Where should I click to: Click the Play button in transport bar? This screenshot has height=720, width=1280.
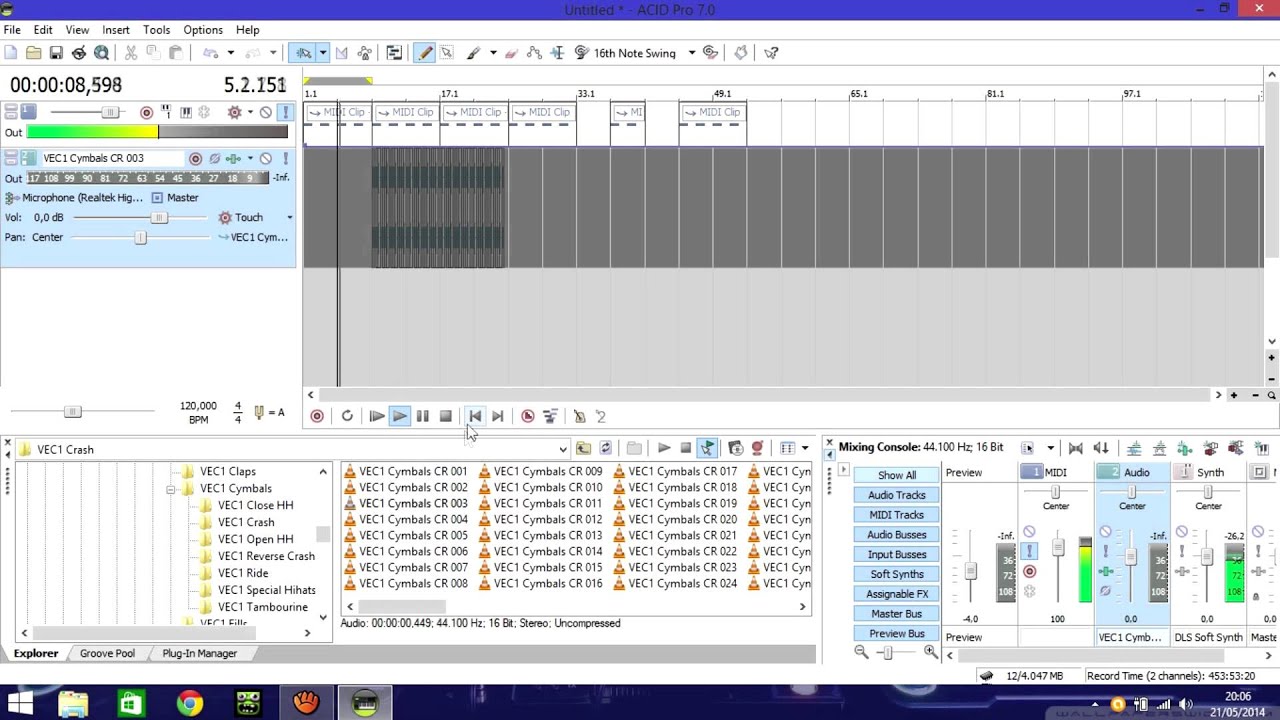(x=399, y=416)
